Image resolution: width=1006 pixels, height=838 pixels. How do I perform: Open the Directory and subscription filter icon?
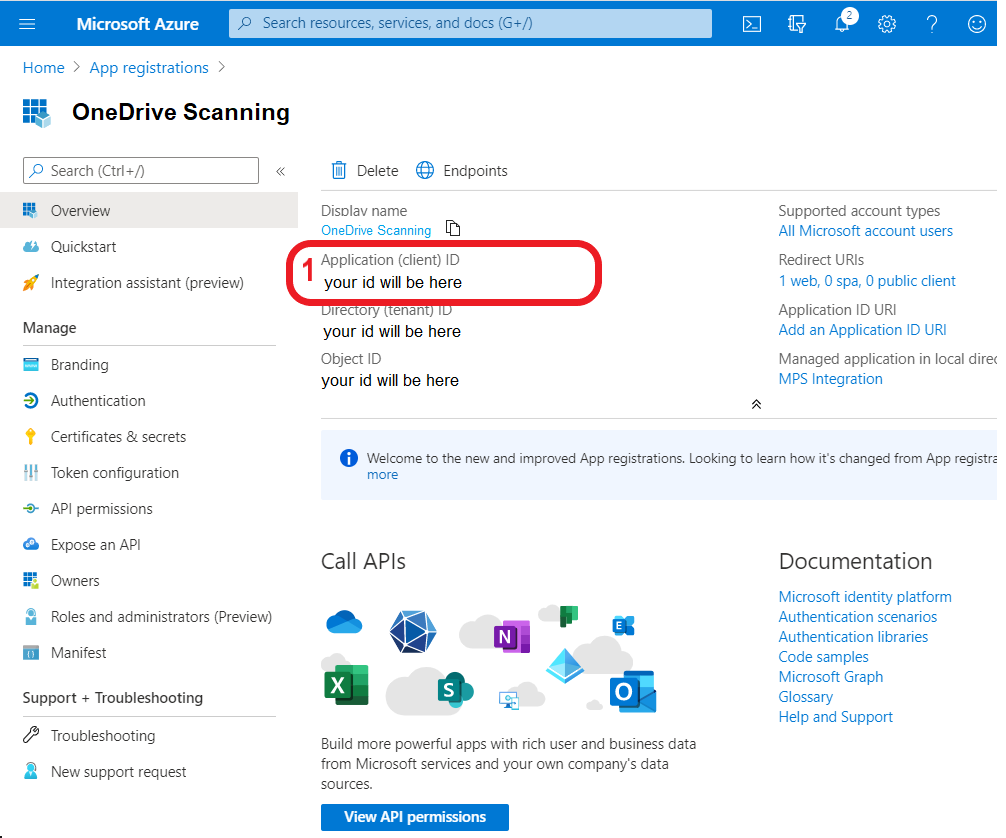point(797,24)
